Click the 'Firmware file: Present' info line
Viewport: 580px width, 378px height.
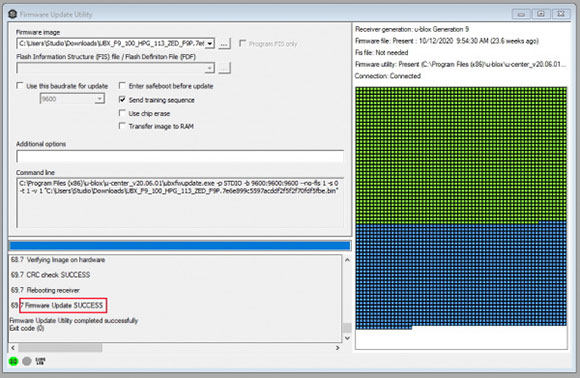tap(447, 41)
